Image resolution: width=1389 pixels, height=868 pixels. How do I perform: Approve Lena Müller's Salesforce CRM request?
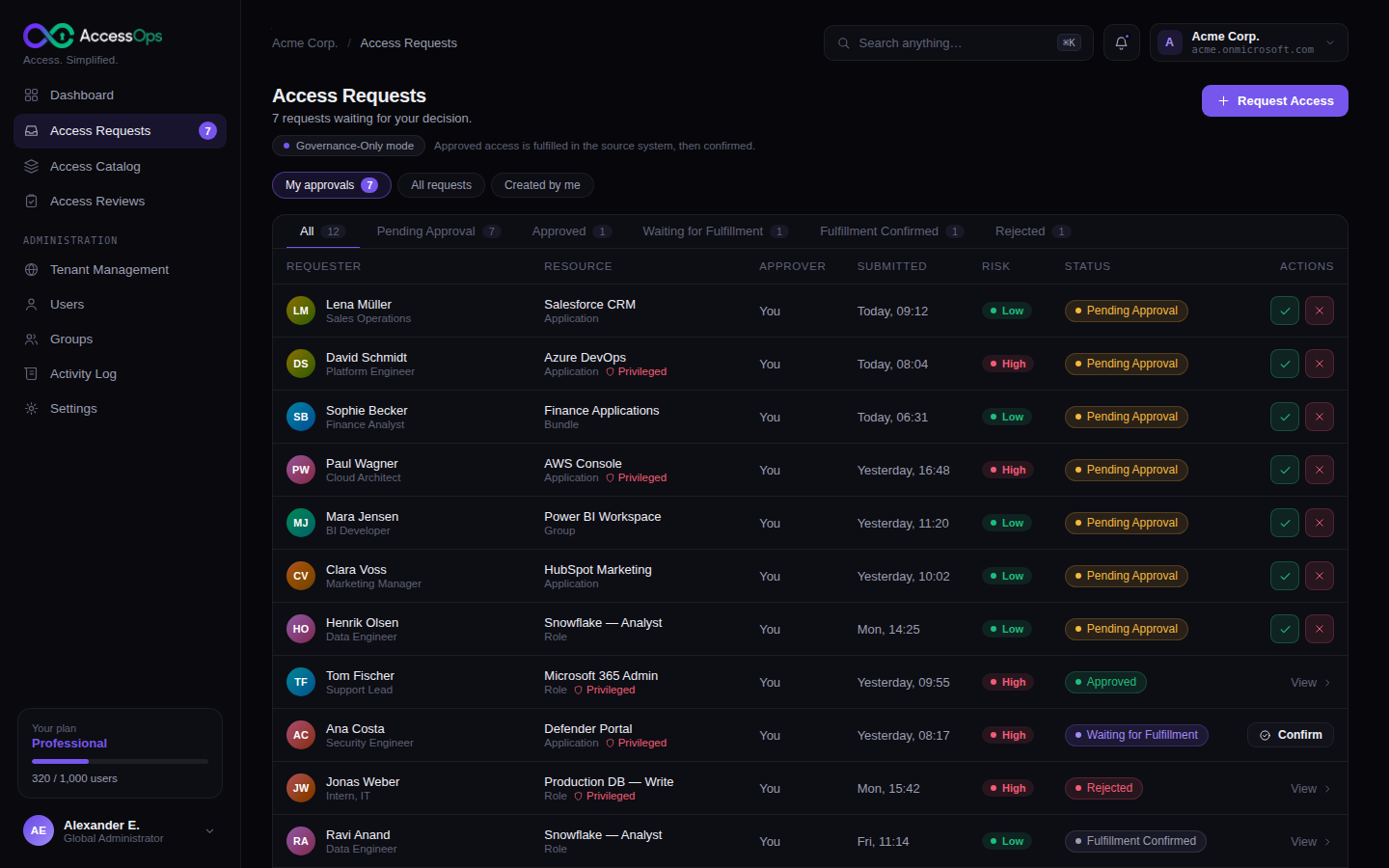pyautogui.click(x=1285, y=311)
